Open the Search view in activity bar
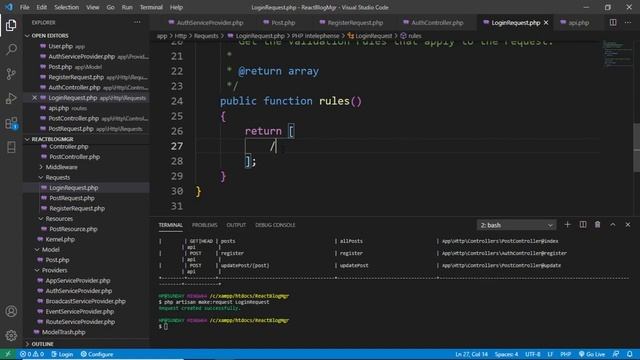This screenshot has height=360, width=640. point(11,49)
